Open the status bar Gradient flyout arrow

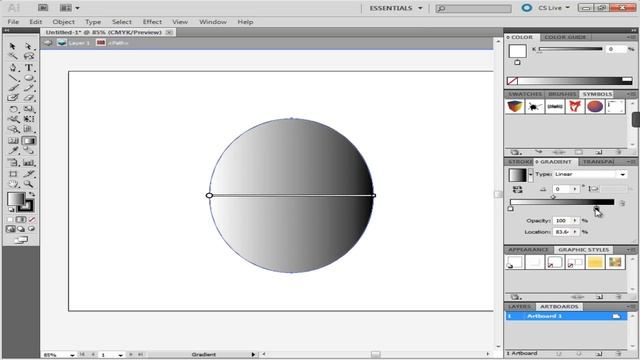coord(253,355)
